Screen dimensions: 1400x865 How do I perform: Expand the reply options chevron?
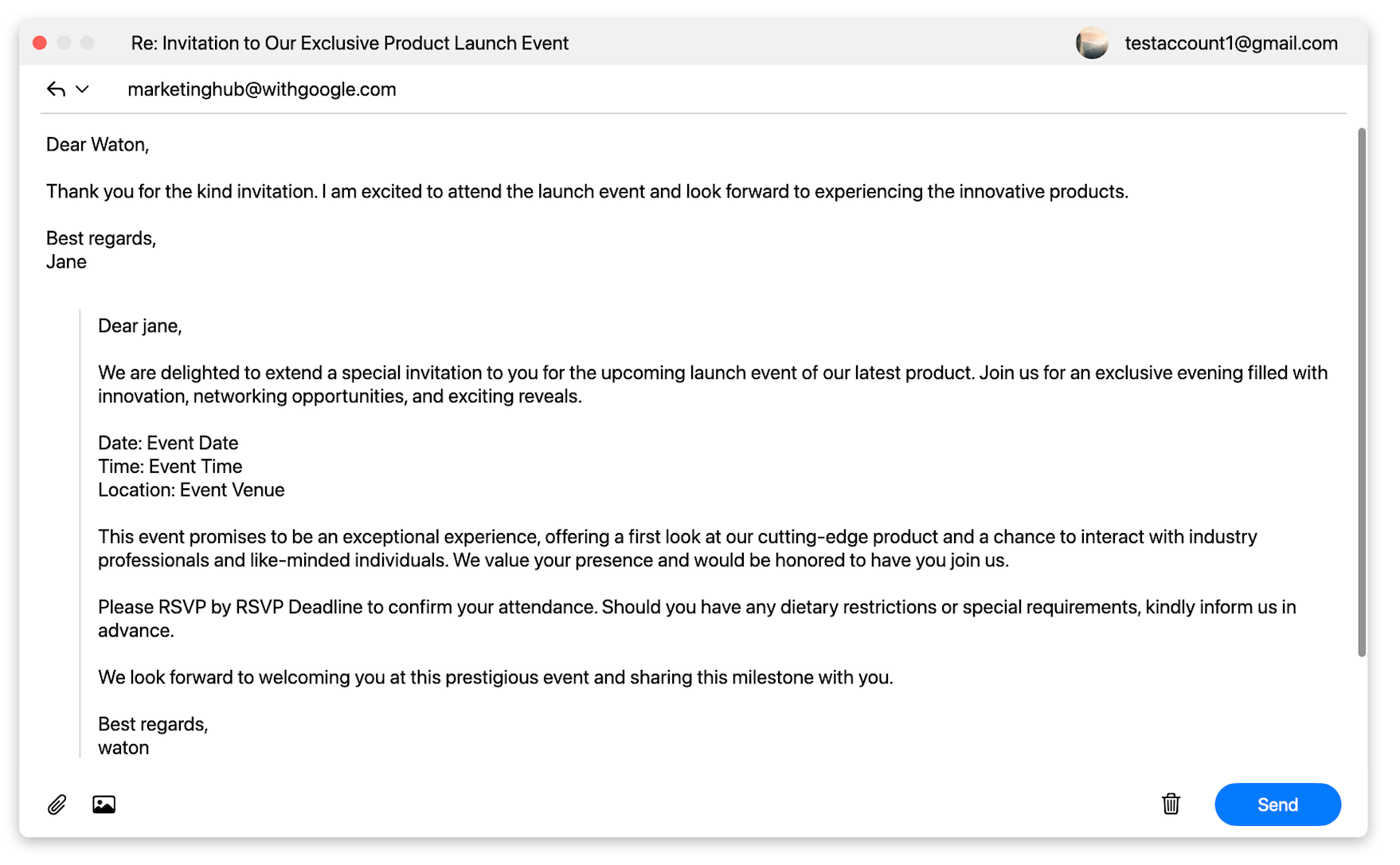[82, 89]
